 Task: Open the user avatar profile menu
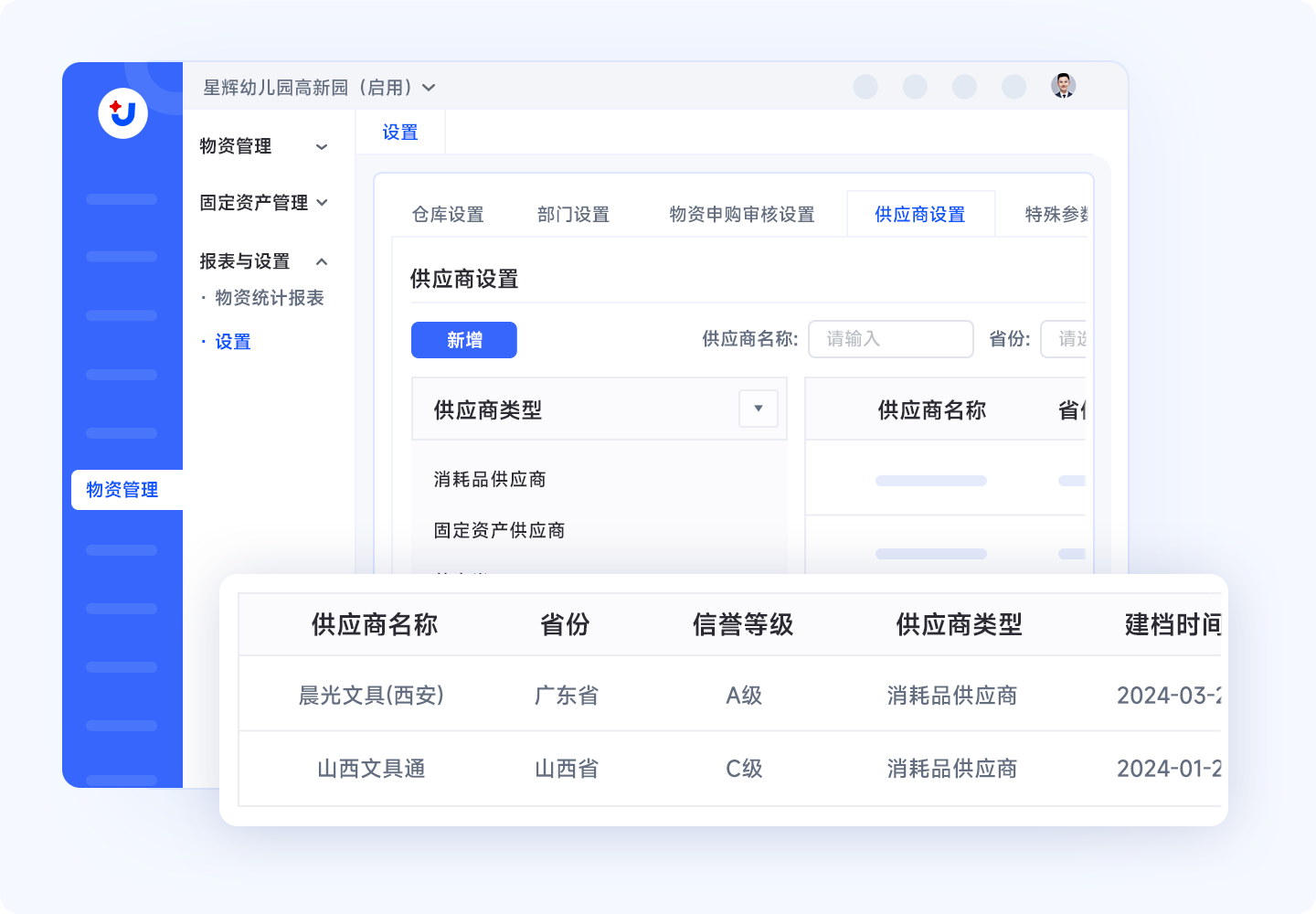point(1063,86)
